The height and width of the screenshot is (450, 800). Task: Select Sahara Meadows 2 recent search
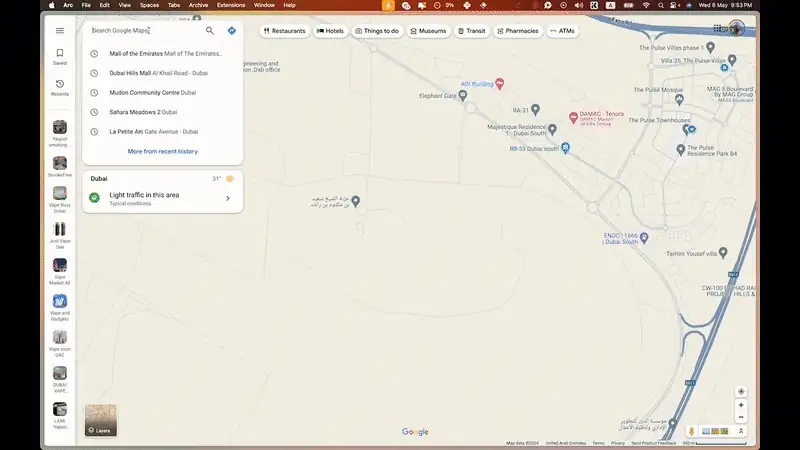click(x=162, y=112)
